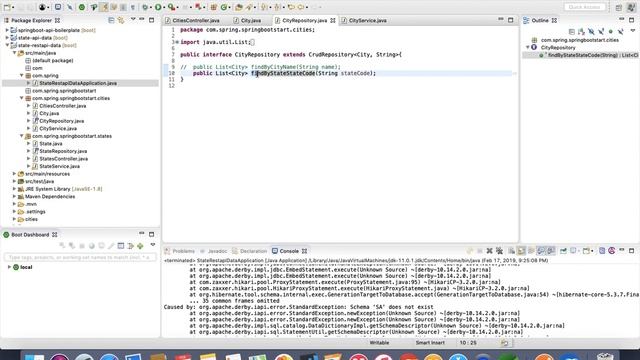This screenshot has height=360, width=640.
Task: Click Smart Insert in status bar
Action: point(430,343)
